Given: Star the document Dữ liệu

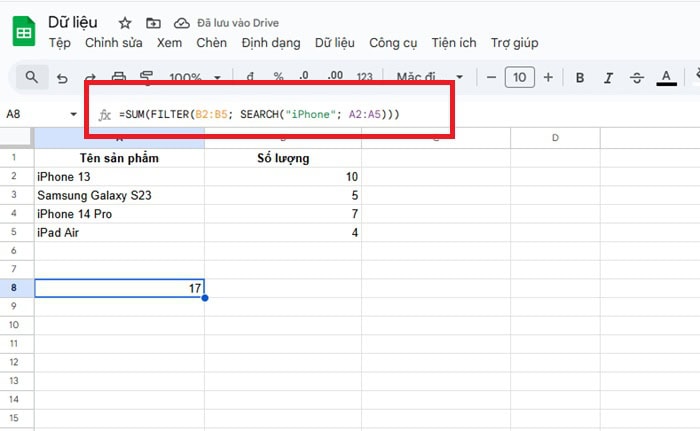Looking at the screenshot, I should pos(125,22).
